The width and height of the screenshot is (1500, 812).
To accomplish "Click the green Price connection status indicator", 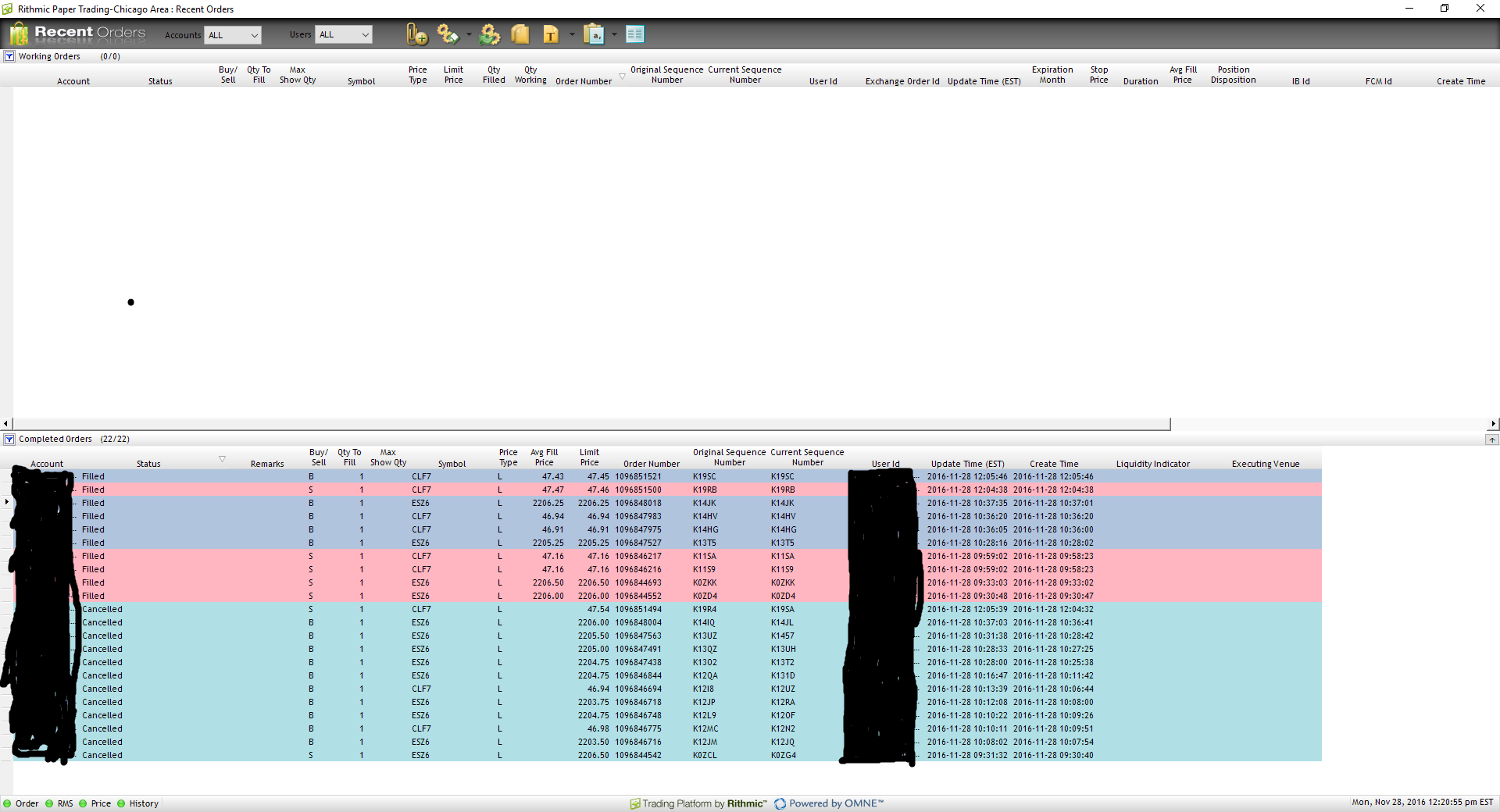I will click(x=83, y=803).
